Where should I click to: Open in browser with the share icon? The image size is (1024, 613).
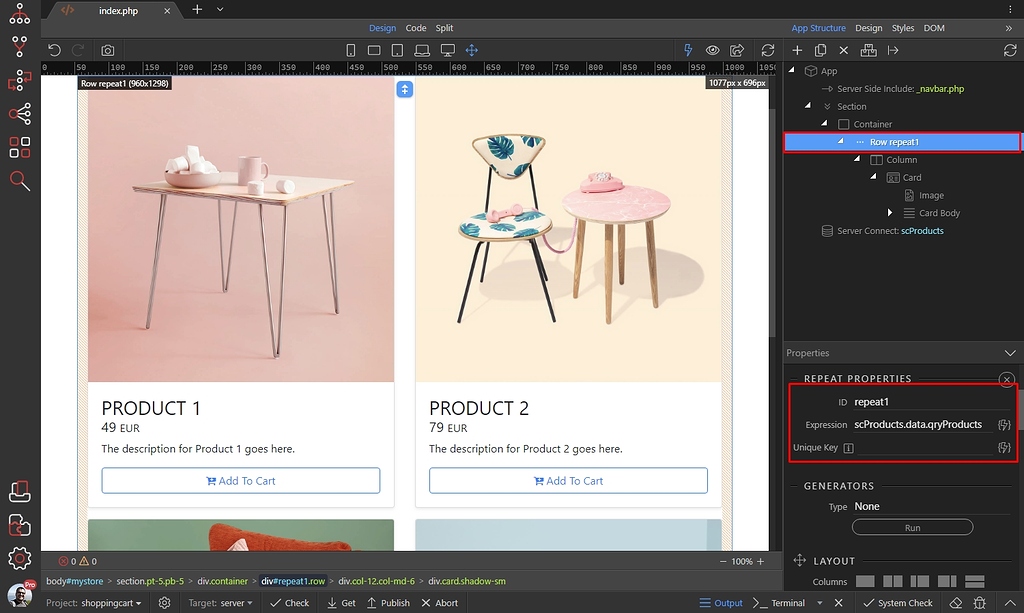coord(737,50)
